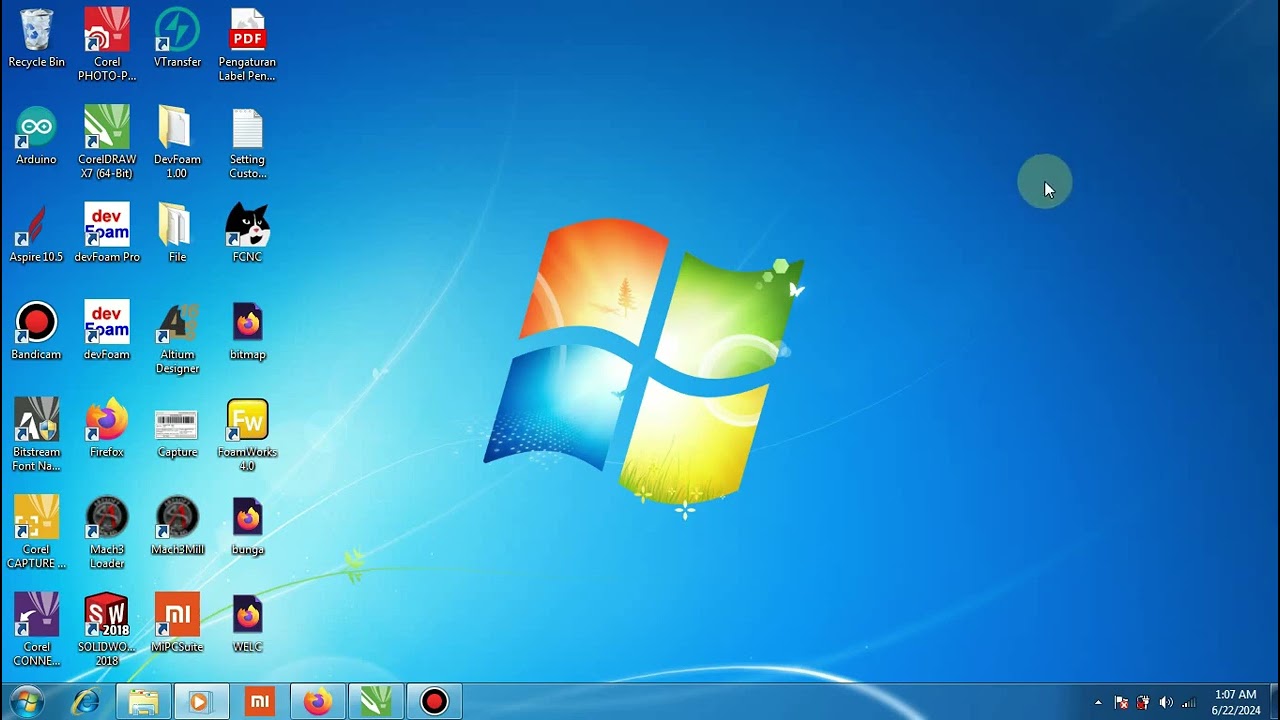Switch to Bandicam recorder in taskbar
The height and width of the screenshot is (720, 1280).
pyautogui.click(x=434, y=702)
